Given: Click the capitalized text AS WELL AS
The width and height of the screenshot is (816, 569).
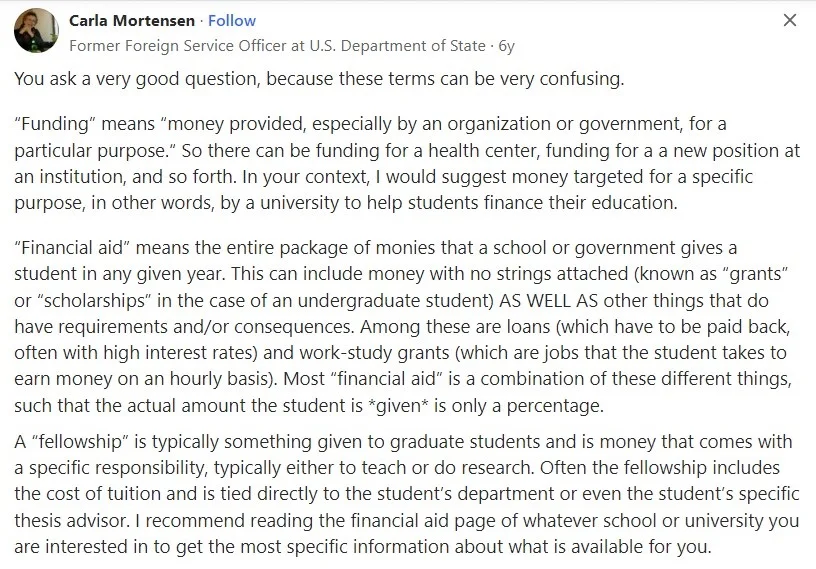Looking at the screenshot, I should [548, 300].
